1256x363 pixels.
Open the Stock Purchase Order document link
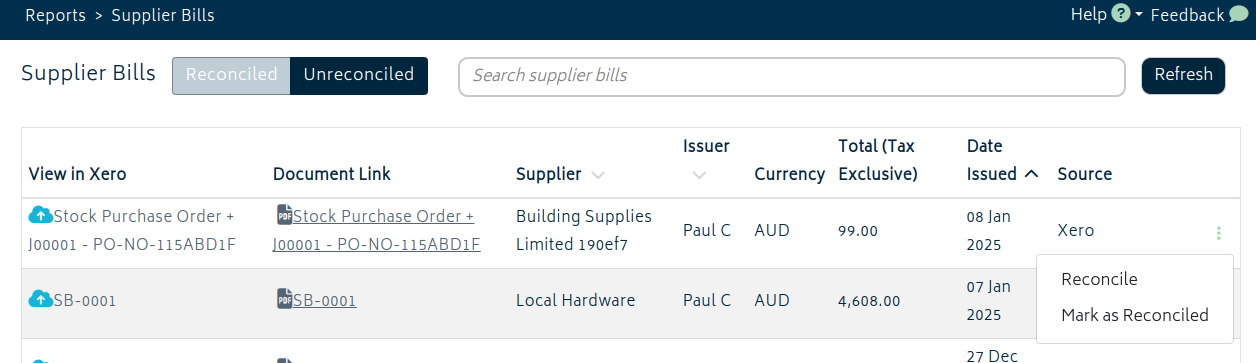point(377,230)
